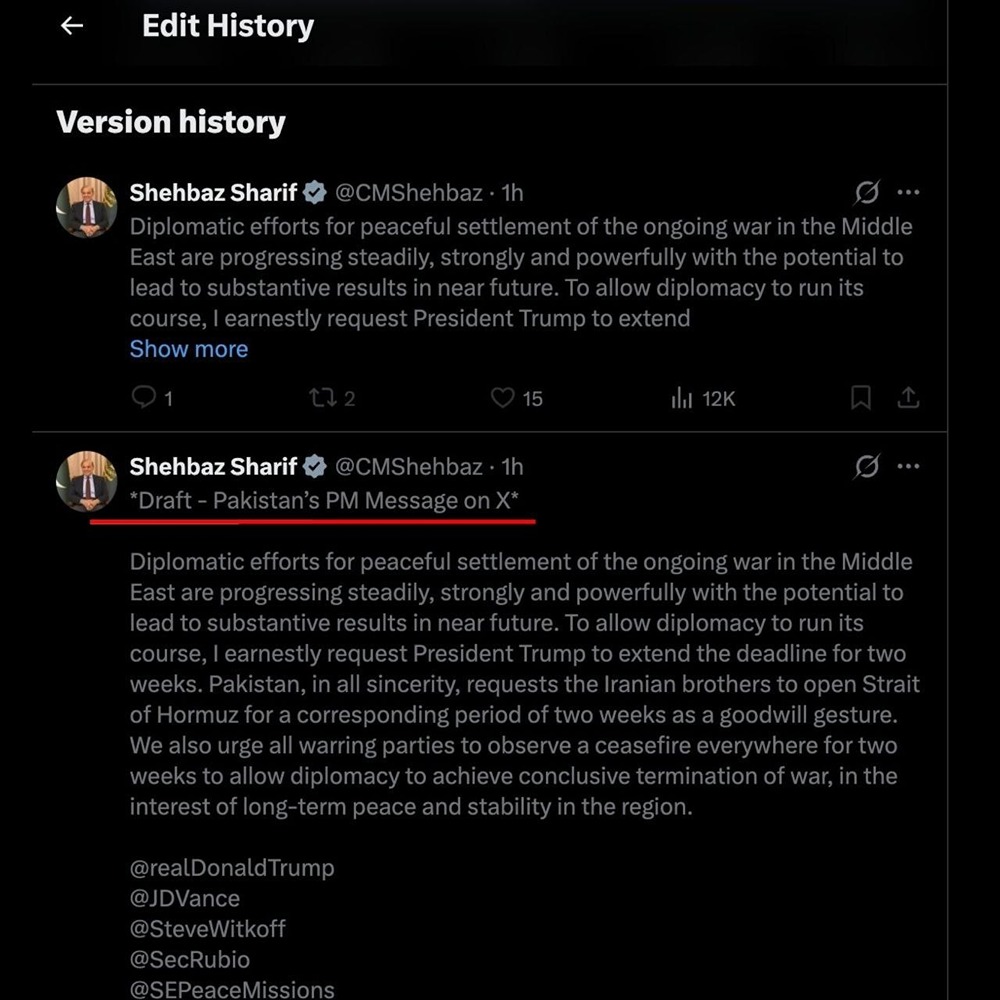Screen dimensions: 1000x1000
Task: Open Shehbaz Sharif avatar on draft post
Action: click(86, 481)
